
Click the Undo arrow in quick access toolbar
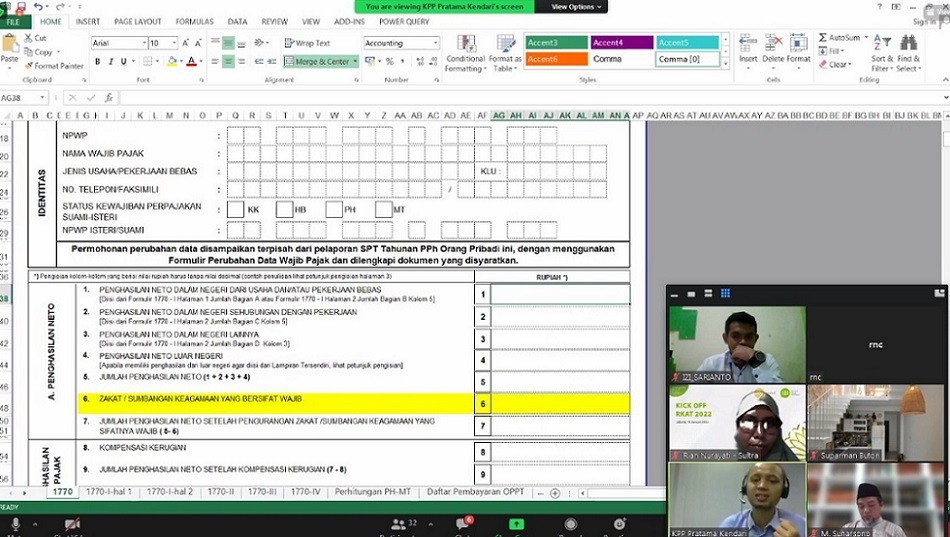(34, 6)
